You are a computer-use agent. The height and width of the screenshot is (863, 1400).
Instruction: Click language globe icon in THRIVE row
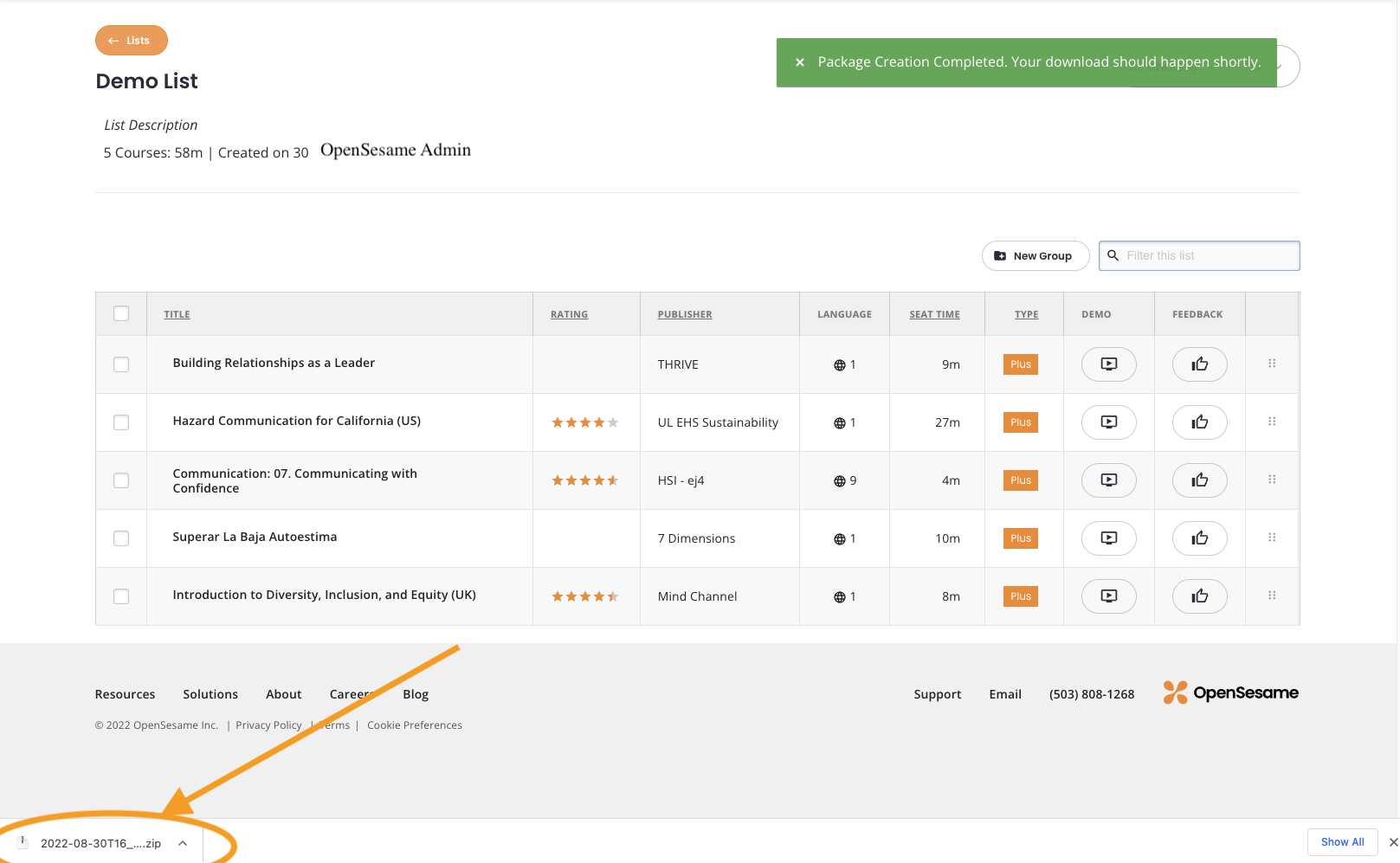point(839,365)
